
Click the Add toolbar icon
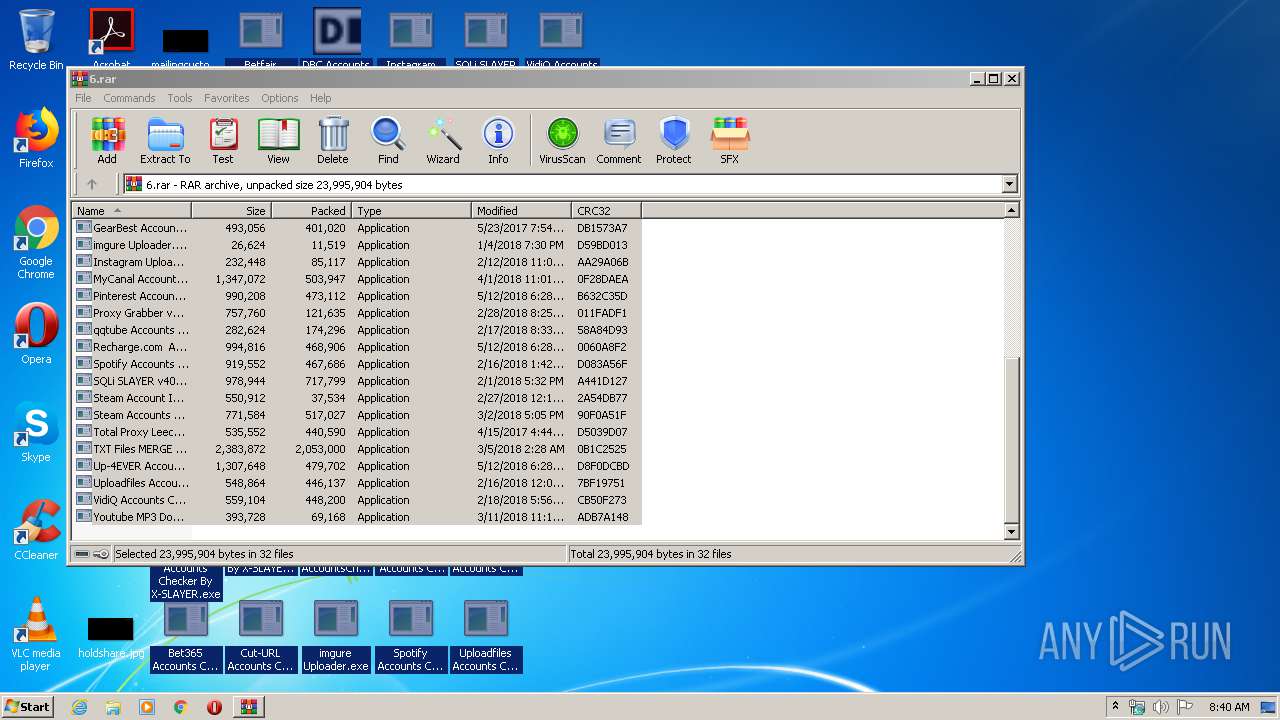pyautogui.click(x=107, y=141)
